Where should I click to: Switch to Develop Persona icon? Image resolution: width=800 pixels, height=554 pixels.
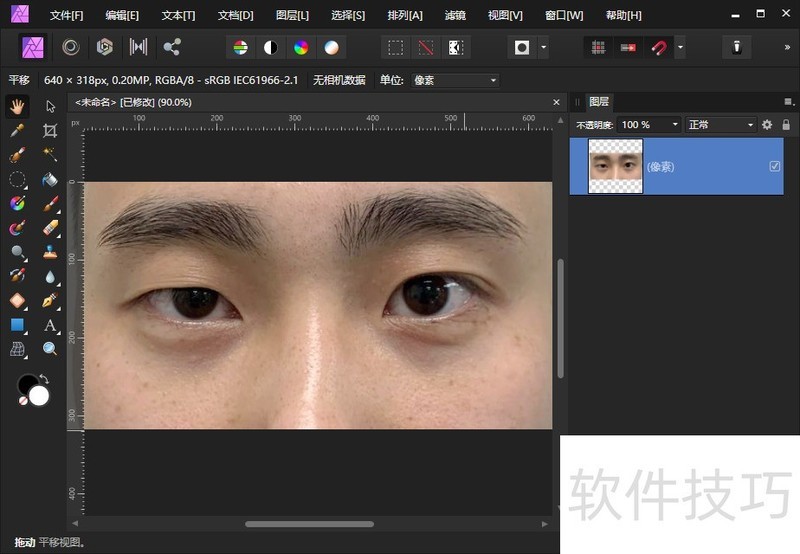pyautogui.click(x=105, y=47)
